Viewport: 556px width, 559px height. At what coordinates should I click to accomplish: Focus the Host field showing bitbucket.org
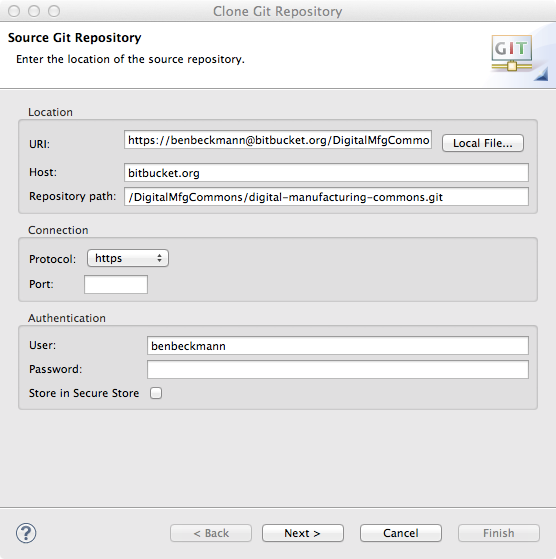pos(326,173)
